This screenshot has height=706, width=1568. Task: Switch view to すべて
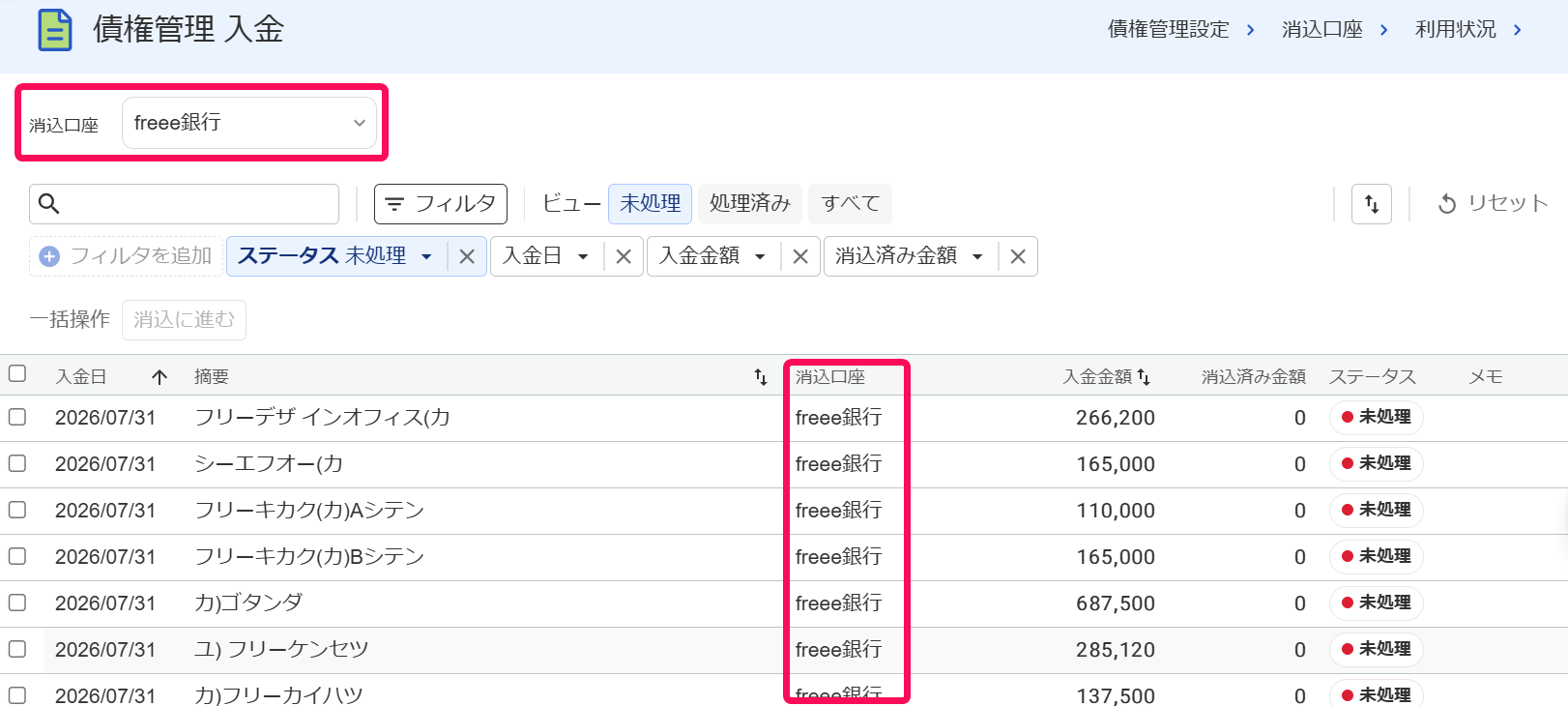(851, 204)
